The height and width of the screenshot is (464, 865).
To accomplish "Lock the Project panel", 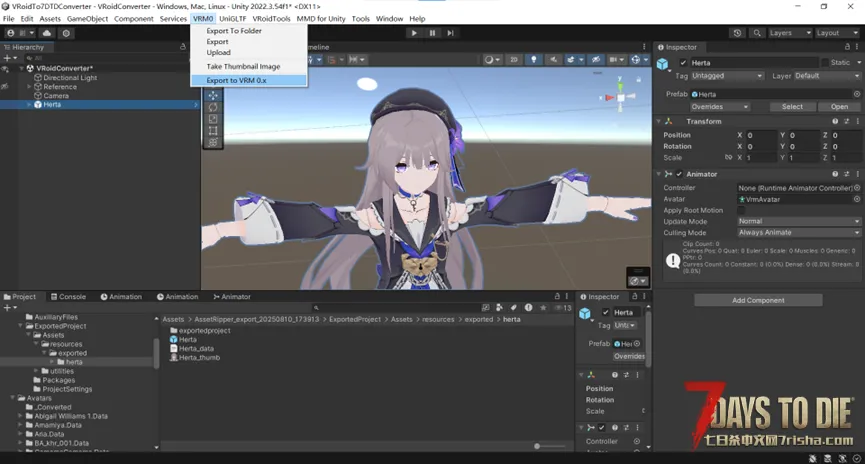I will pos(557,296).
